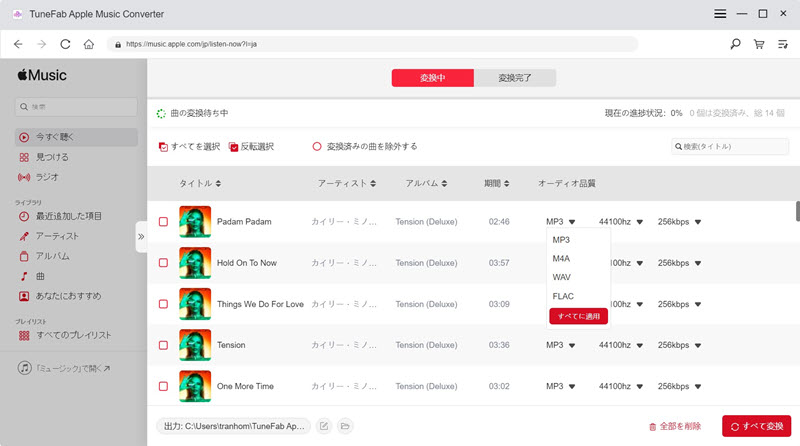The image size is (800, 446).
Task: Open Padam Padam MP3 format dropdown
Action: coord(561,221)
